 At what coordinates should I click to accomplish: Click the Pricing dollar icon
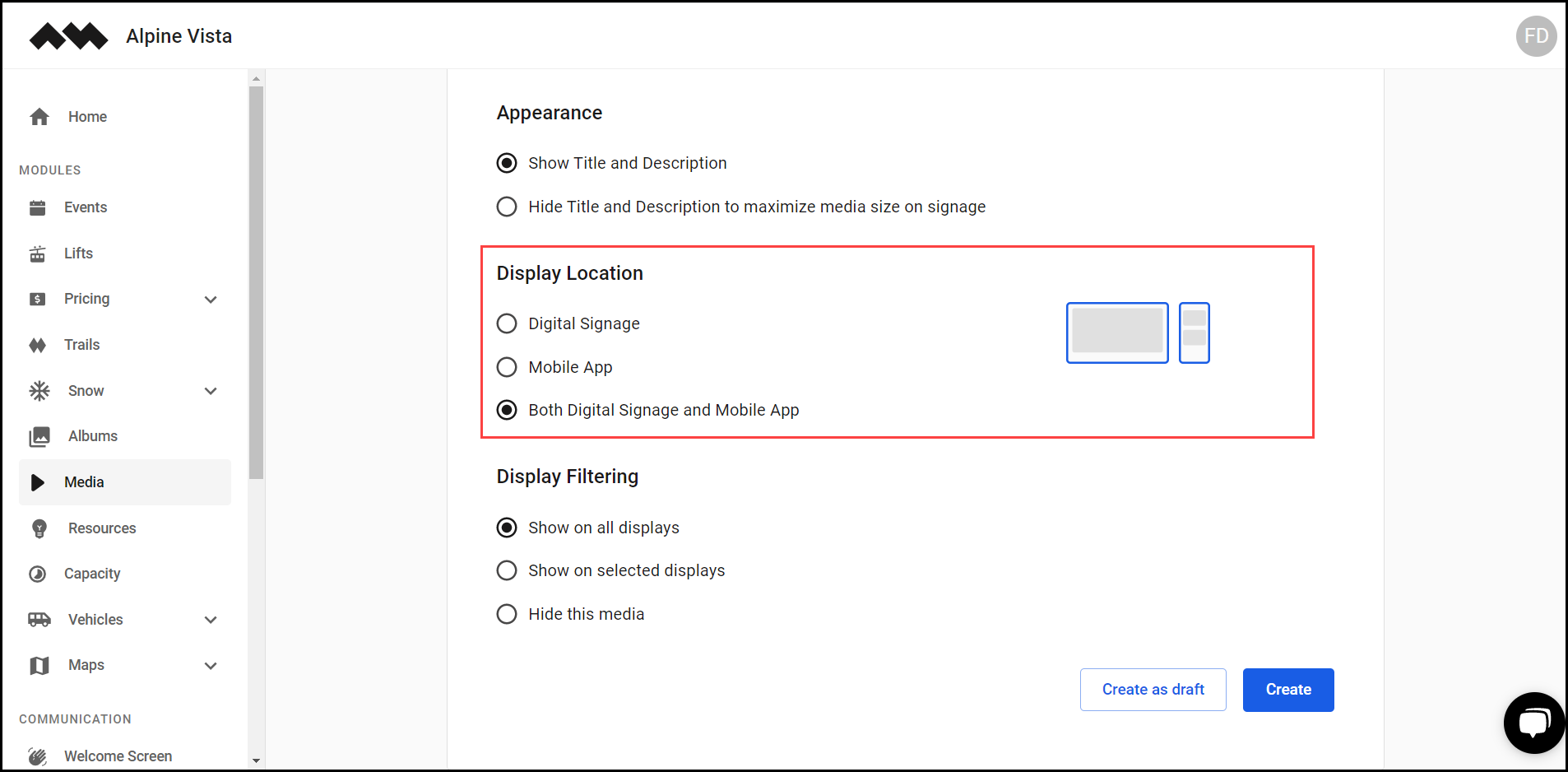(38, 299)
